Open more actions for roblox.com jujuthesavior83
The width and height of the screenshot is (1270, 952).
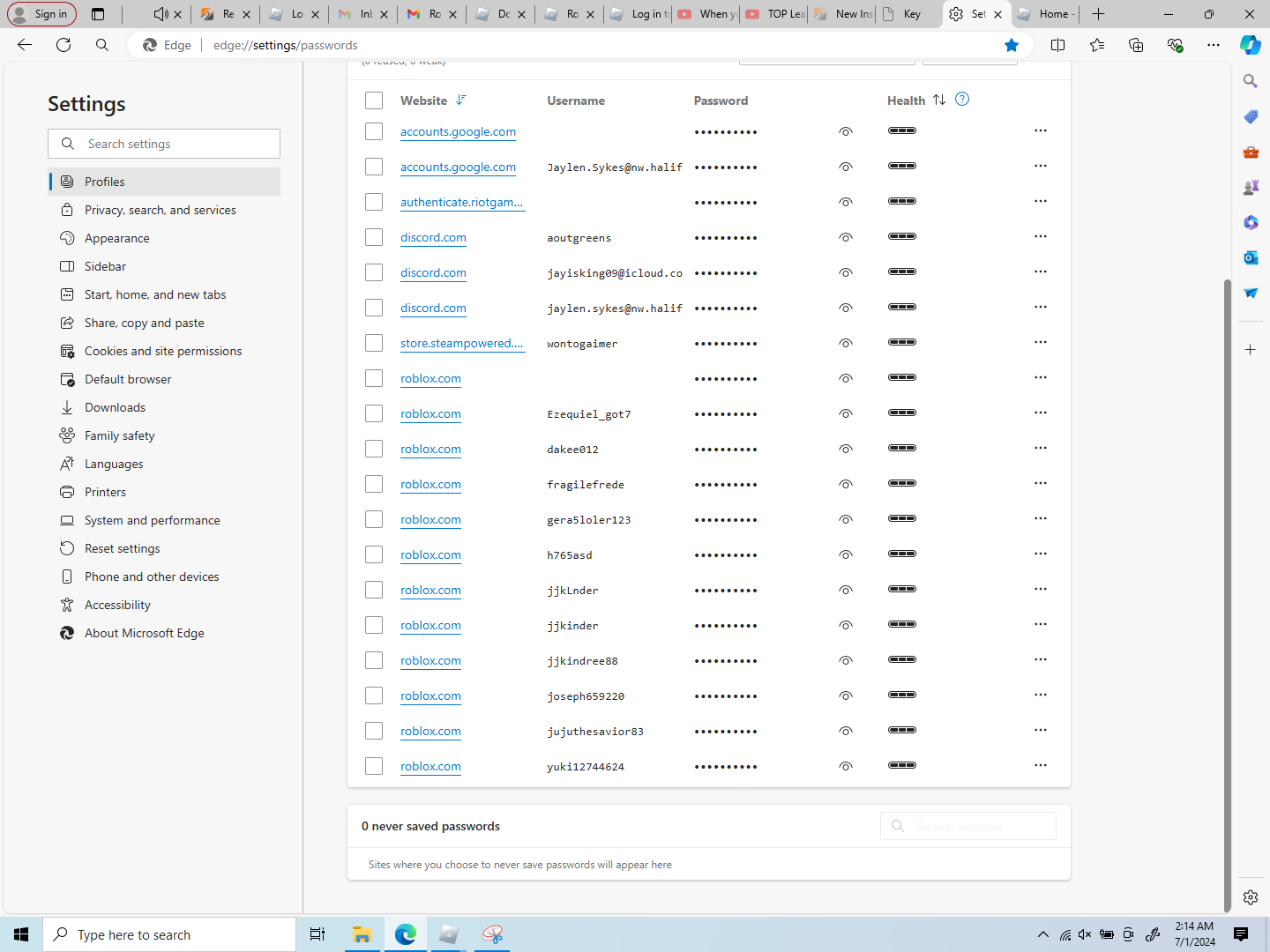(1041, 730)
